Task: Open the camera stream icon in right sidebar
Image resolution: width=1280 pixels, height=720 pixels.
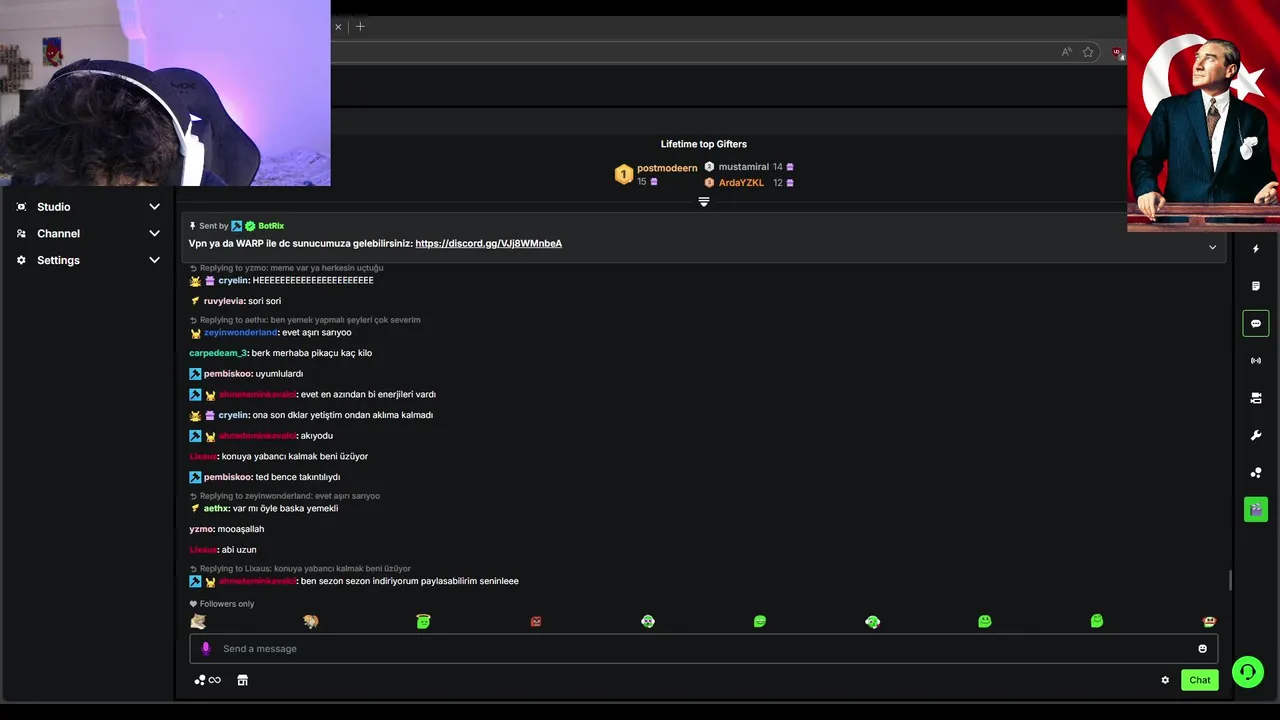Action: pyautogui.click(x=1256, y=398)
